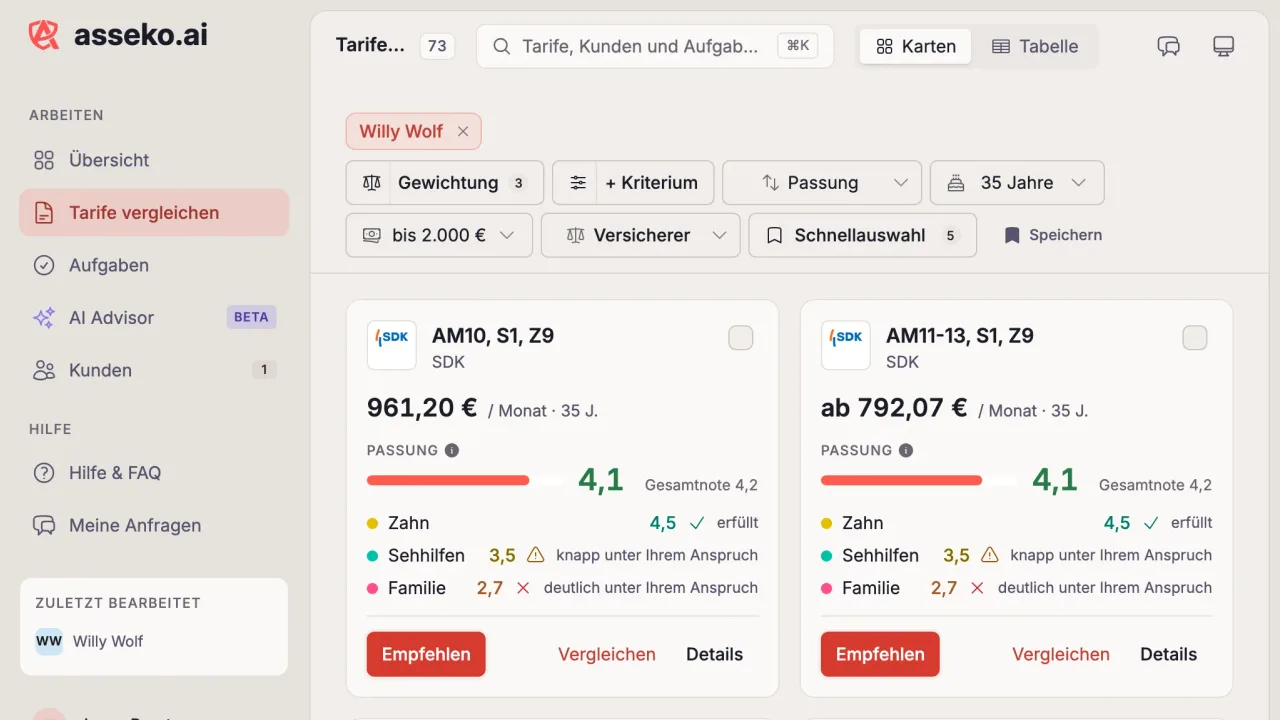Remove the Willy Wolf filter chip
Screen dimensions: 1280x720
[x=463, y=131]
